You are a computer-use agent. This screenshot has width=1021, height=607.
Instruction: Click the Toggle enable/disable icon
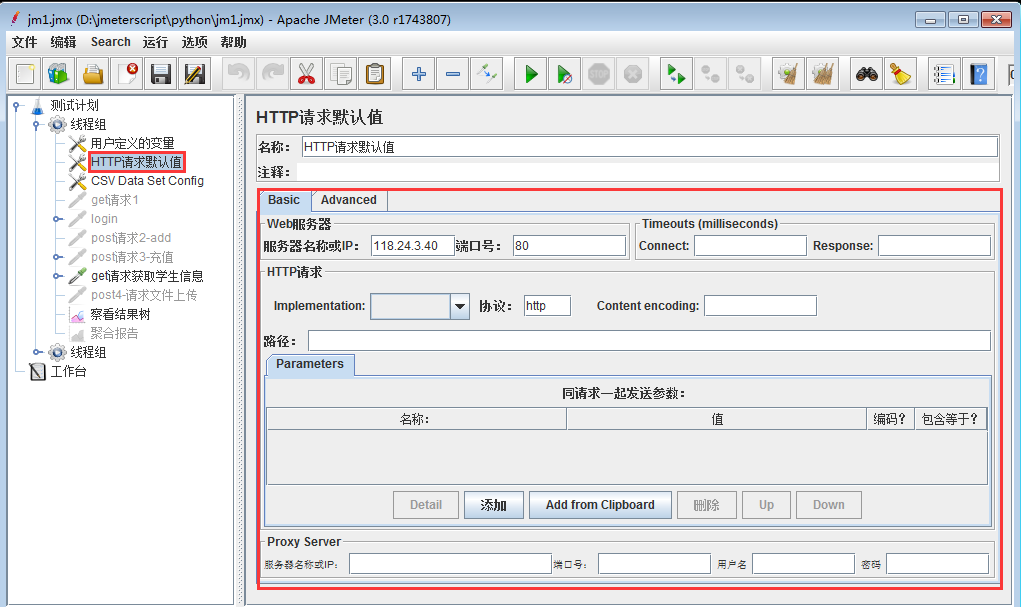click(x=486, y=74)
